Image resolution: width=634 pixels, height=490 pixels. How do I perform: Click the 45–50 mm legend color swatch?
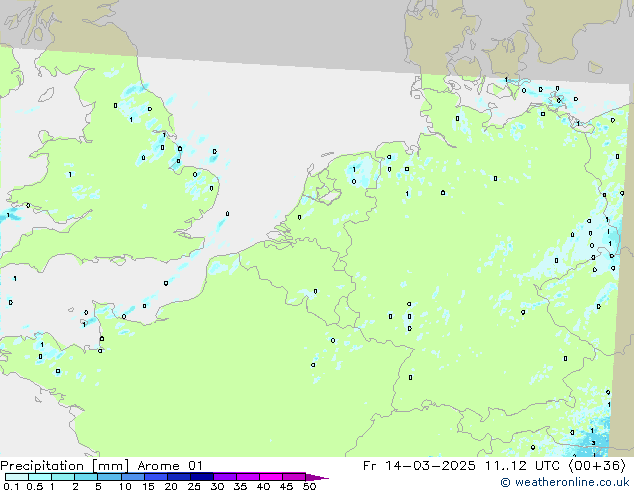294,477
